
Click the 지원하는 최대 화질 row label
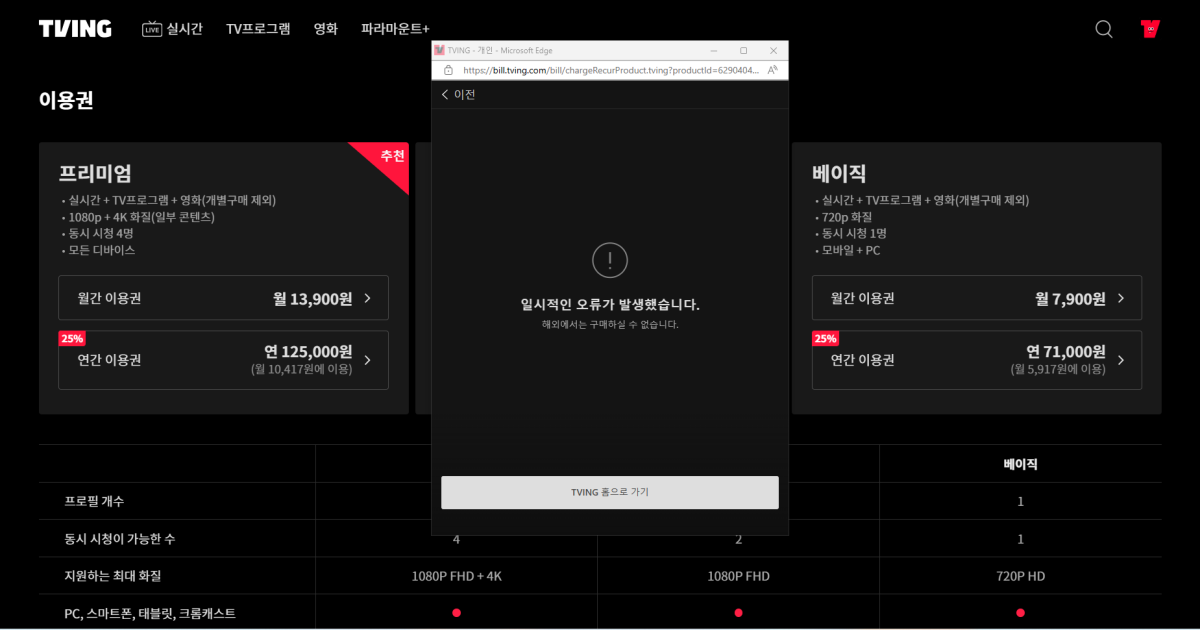[113, 576]
